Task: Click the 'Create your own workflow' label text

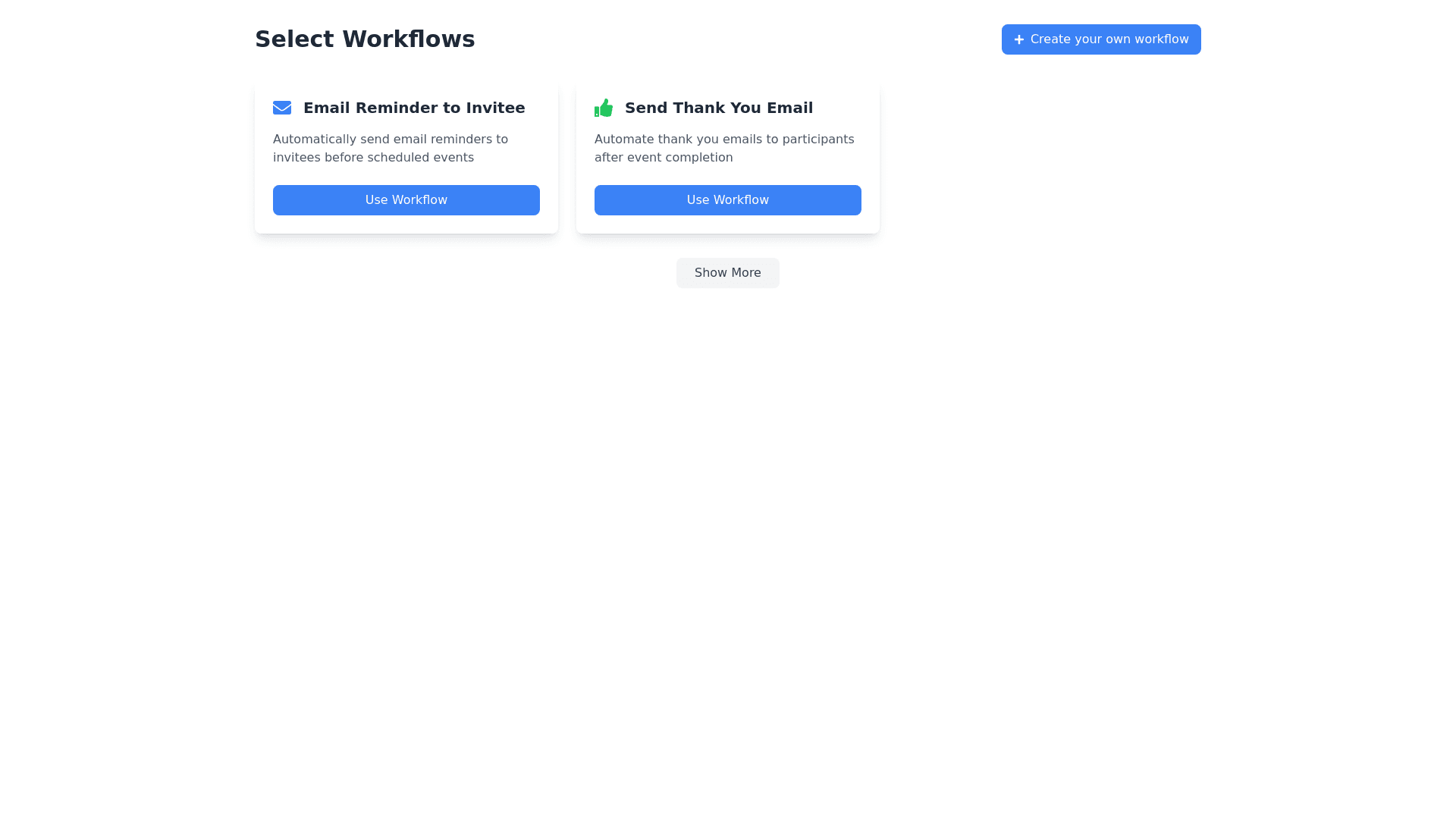Action: (x=1109, y=39)
